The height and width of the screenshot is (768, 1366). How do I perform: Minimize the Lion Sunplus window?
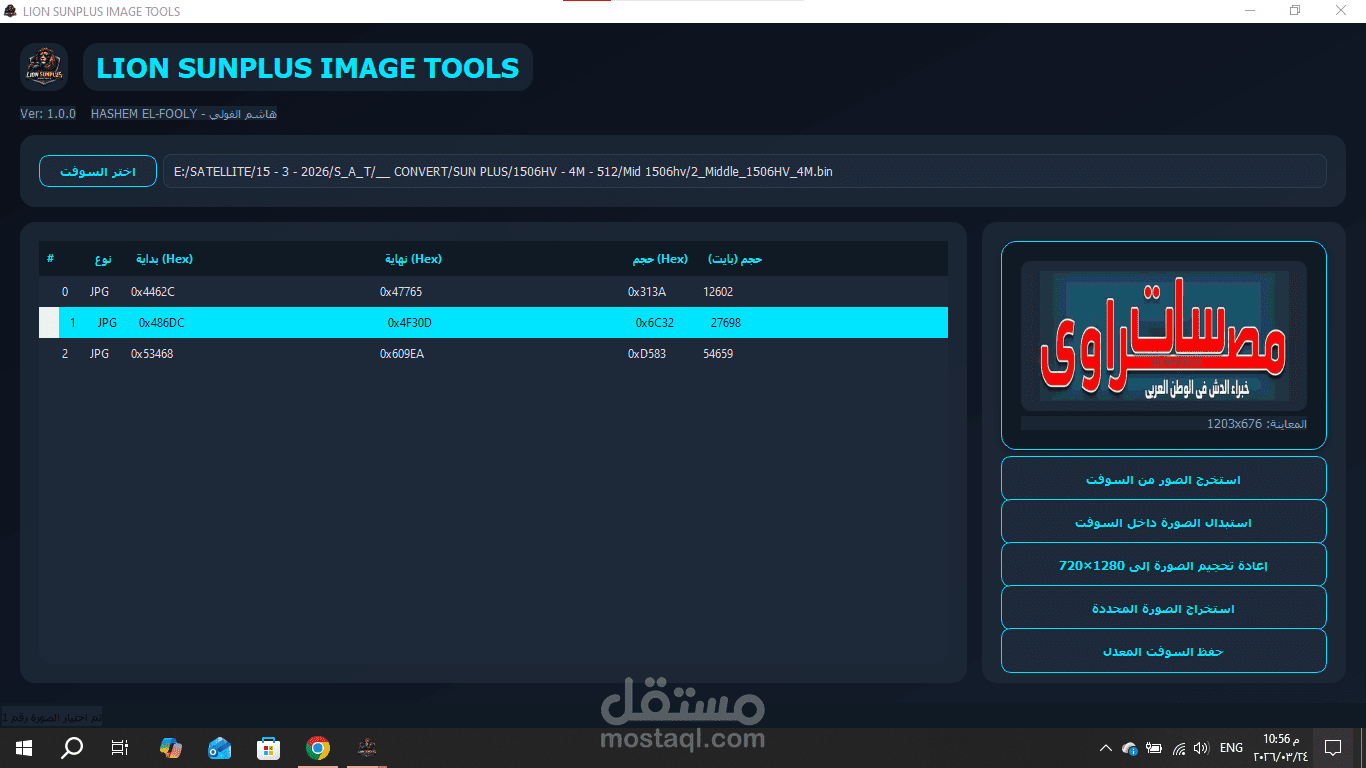(1250, 11)
